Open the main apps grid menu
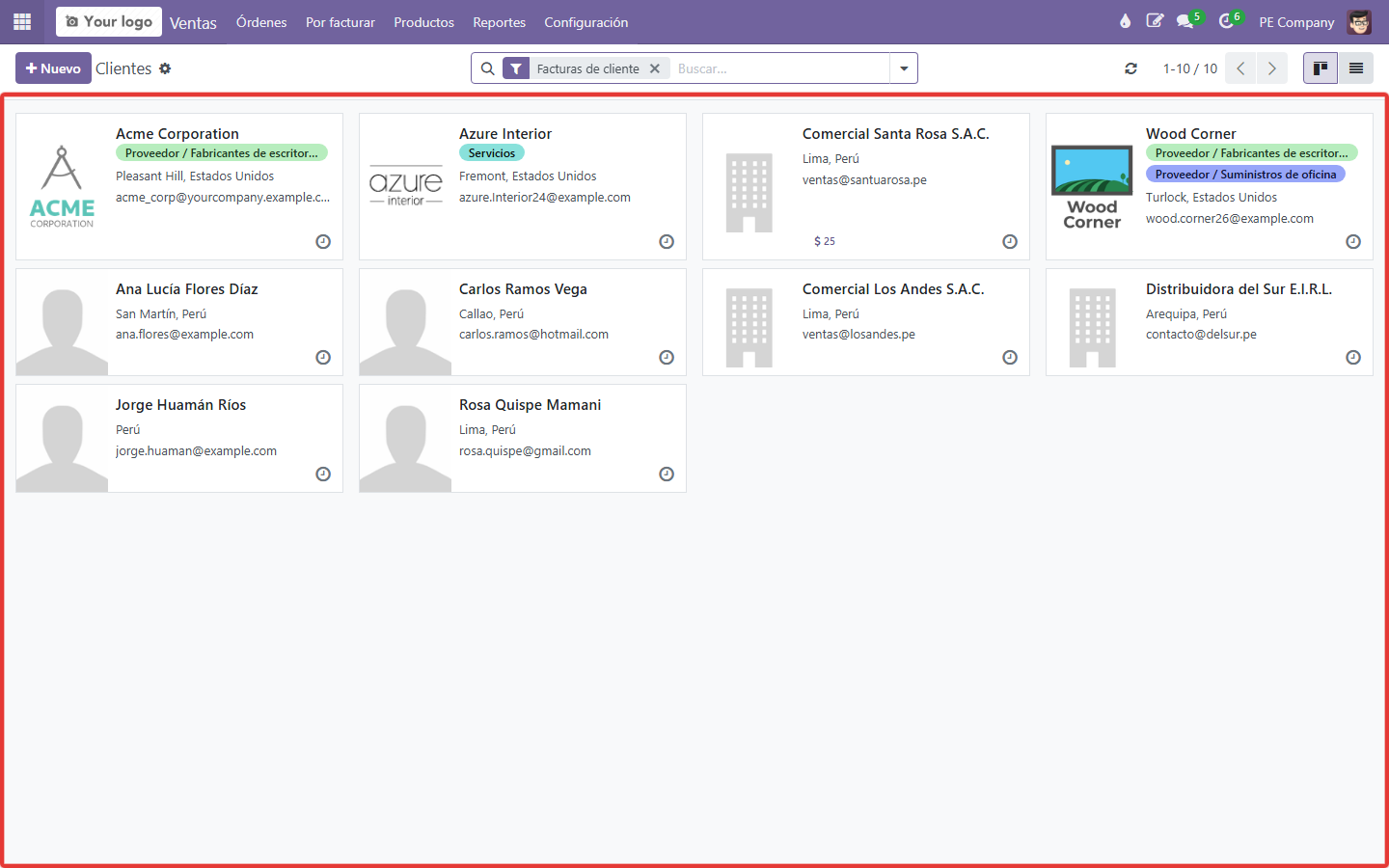1389x868 pixels. click(x=22, y=21)
